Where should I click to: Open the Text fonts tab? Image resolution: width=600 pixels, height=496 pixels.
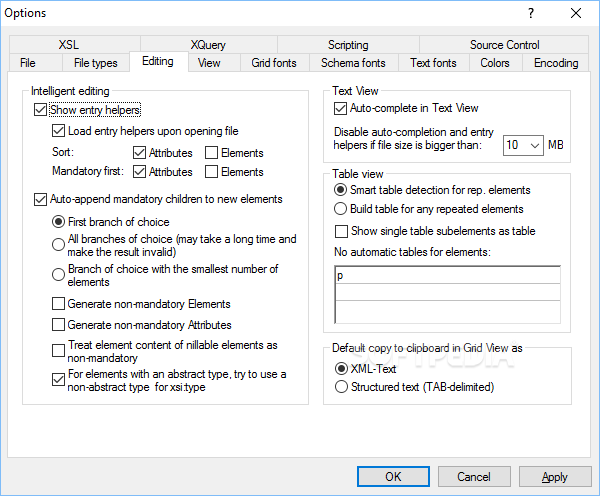434,63
